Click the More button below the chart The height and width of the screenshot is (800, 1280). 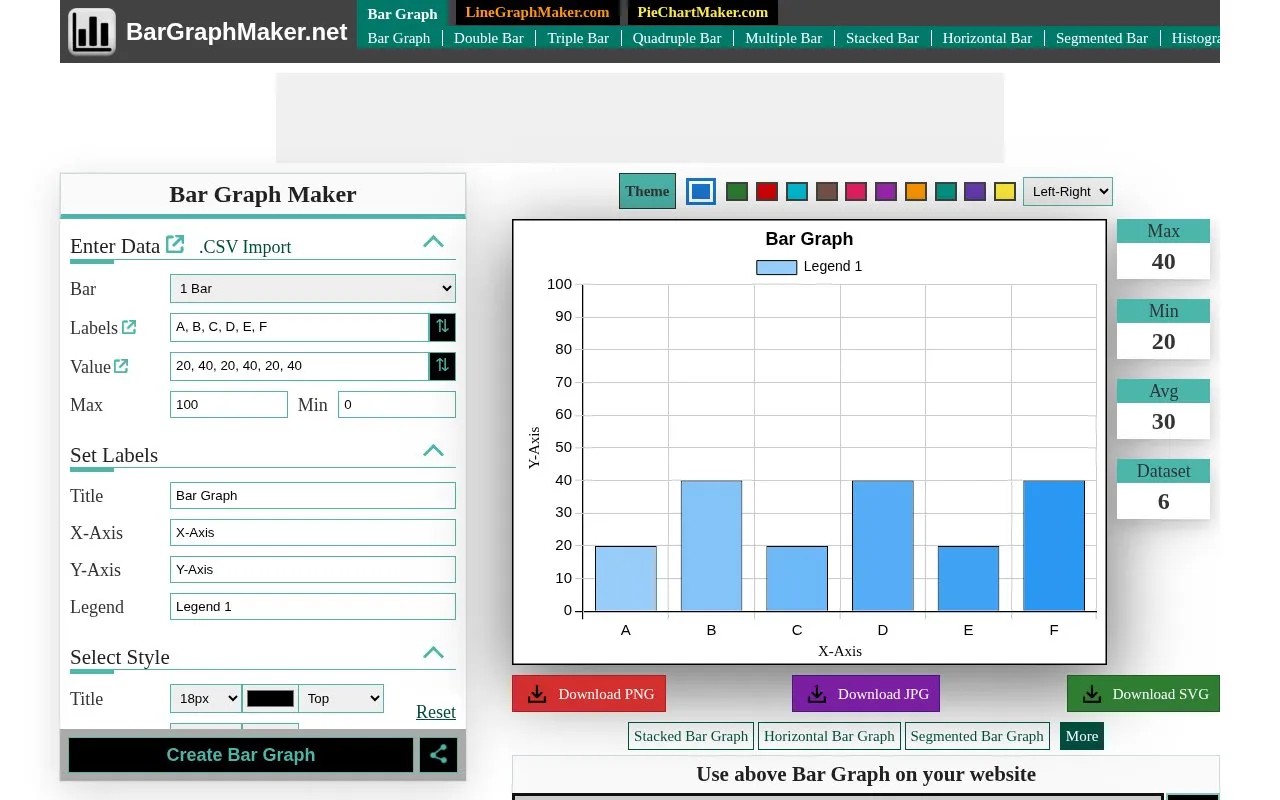tap(1082, 736)
